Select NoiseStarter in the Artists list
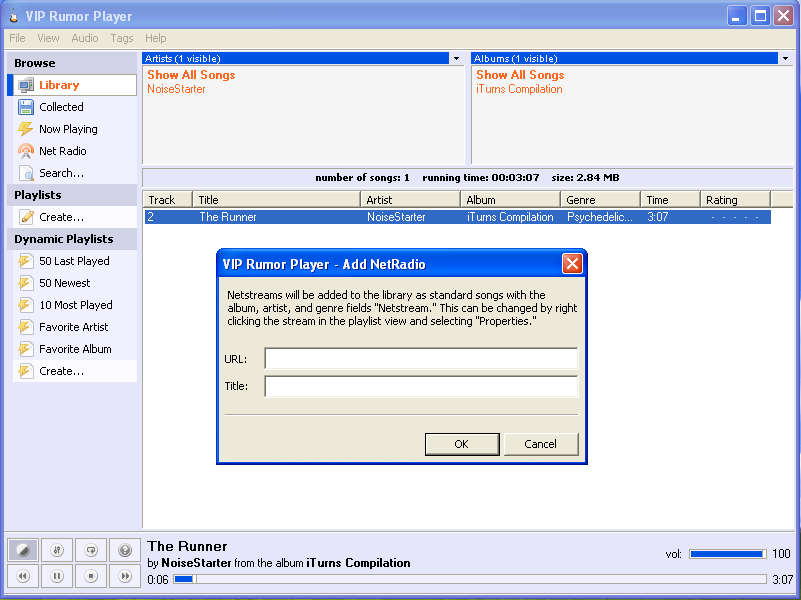 [x=176, y=89]
